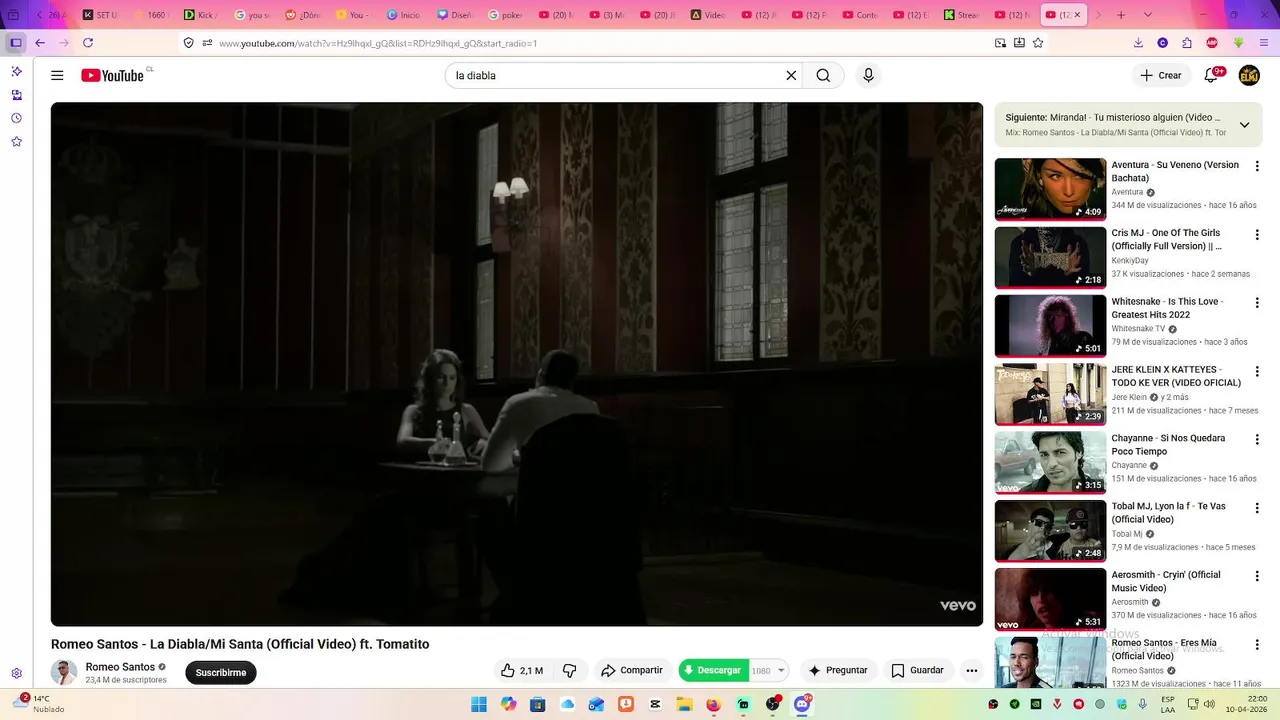This screenshot has height=720, width=1280.
Task: Open JERE KLEIN X KATTEYES thumbnail
Action: click(1050, 394)
